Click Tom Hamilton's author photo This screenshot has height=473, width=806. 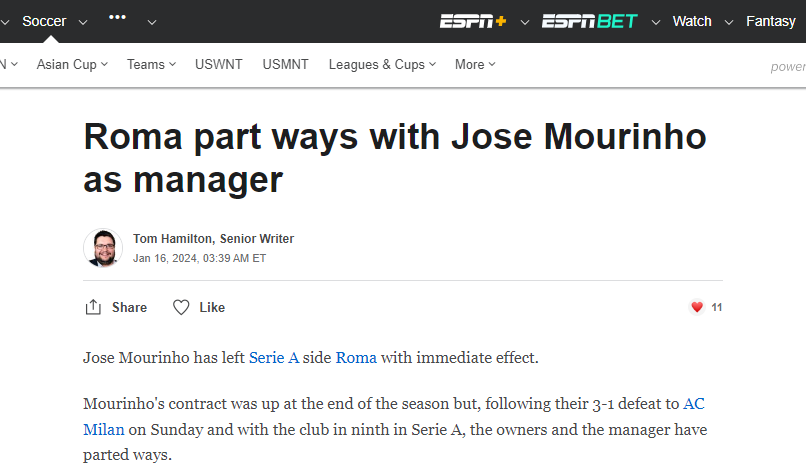coord(103,248)
